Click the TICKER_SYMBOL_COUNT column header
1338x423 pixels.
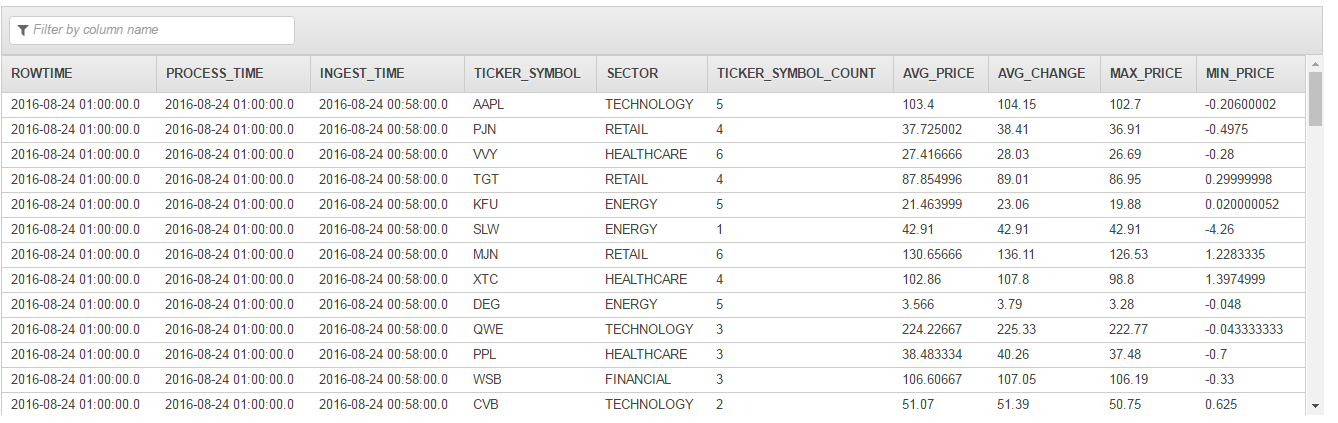click(801, 73)
